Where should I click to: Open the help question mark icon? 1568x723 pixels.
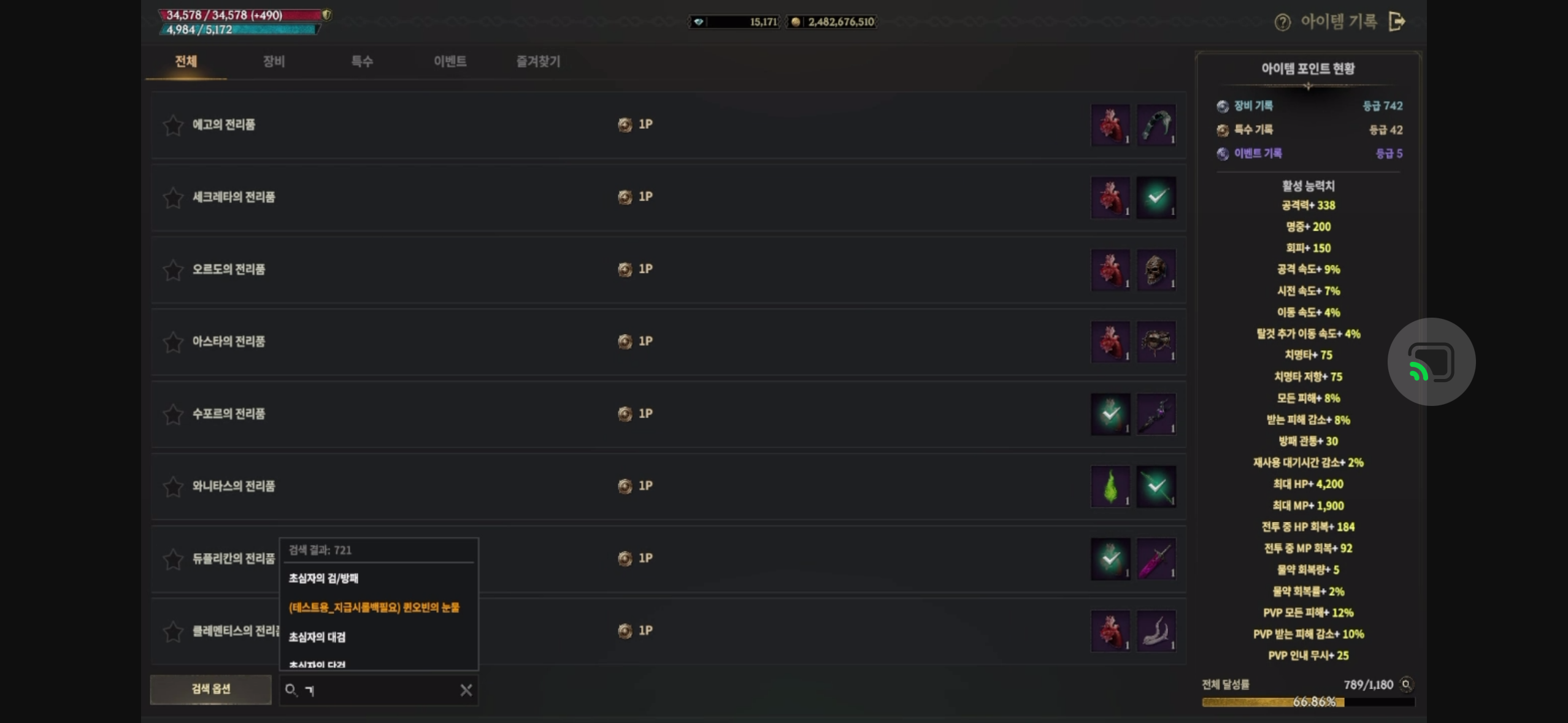[x=1282, y=22]
